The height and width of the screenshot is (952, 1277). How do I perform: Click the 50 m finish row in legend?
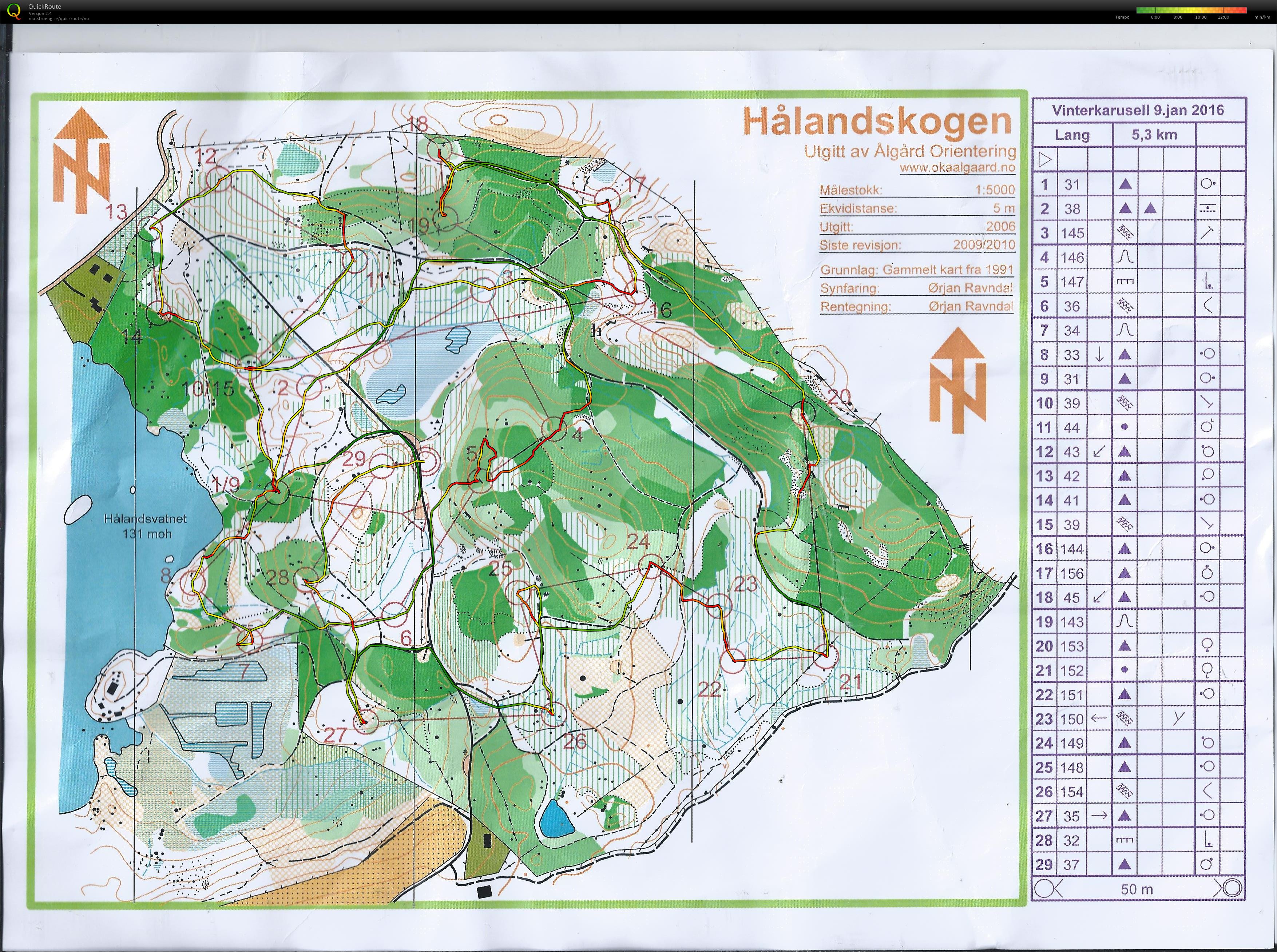coord(1137,889)
